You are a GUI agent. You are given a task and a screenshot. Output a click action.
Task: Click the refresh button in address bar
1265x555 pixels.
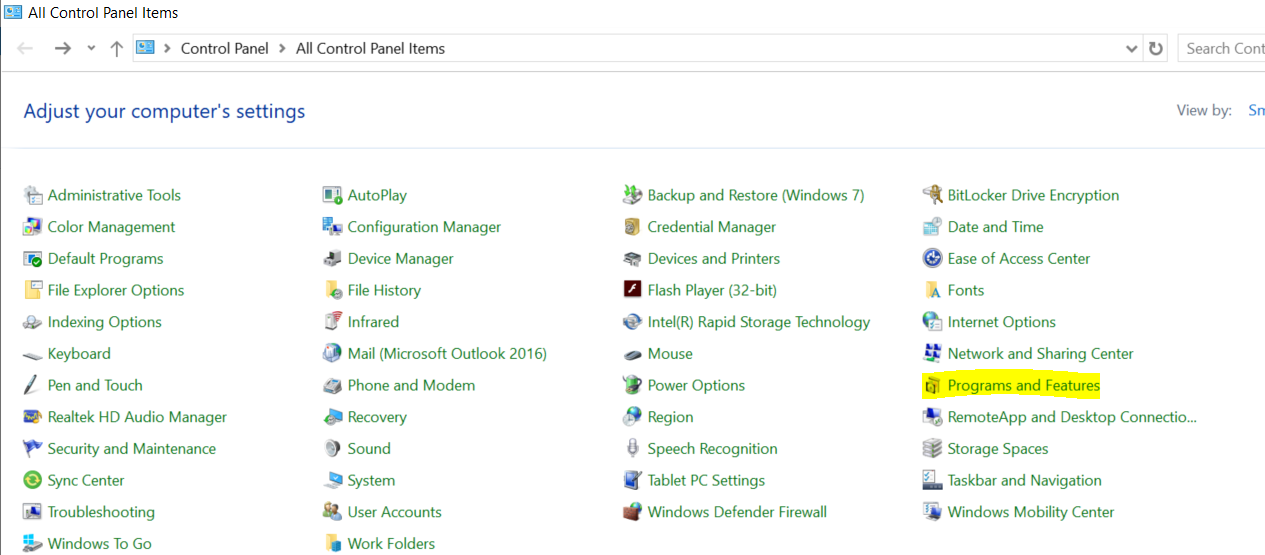[x=1156, y=48]
